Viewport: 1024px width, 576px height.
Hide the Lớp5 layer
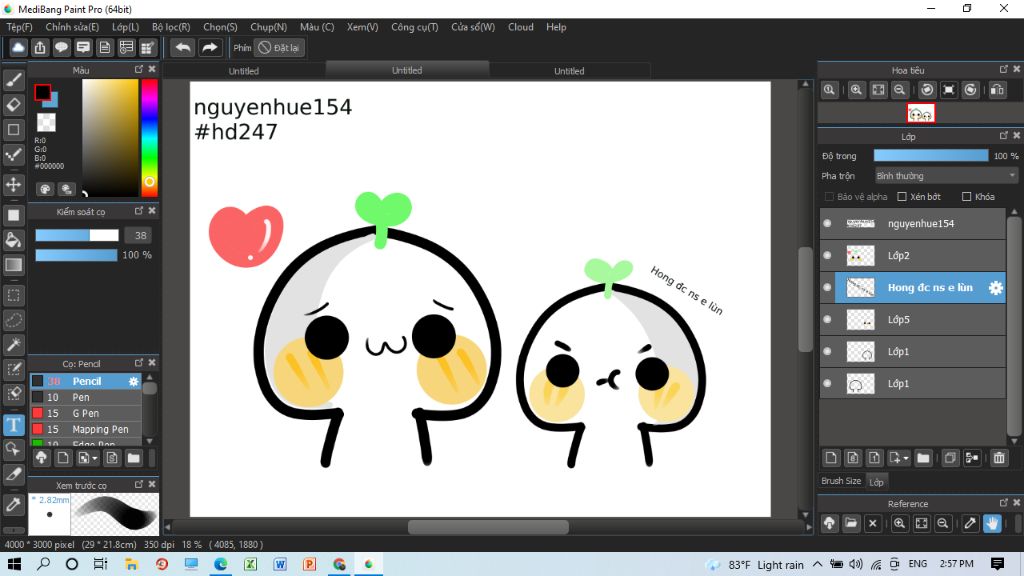pos(827,319)
